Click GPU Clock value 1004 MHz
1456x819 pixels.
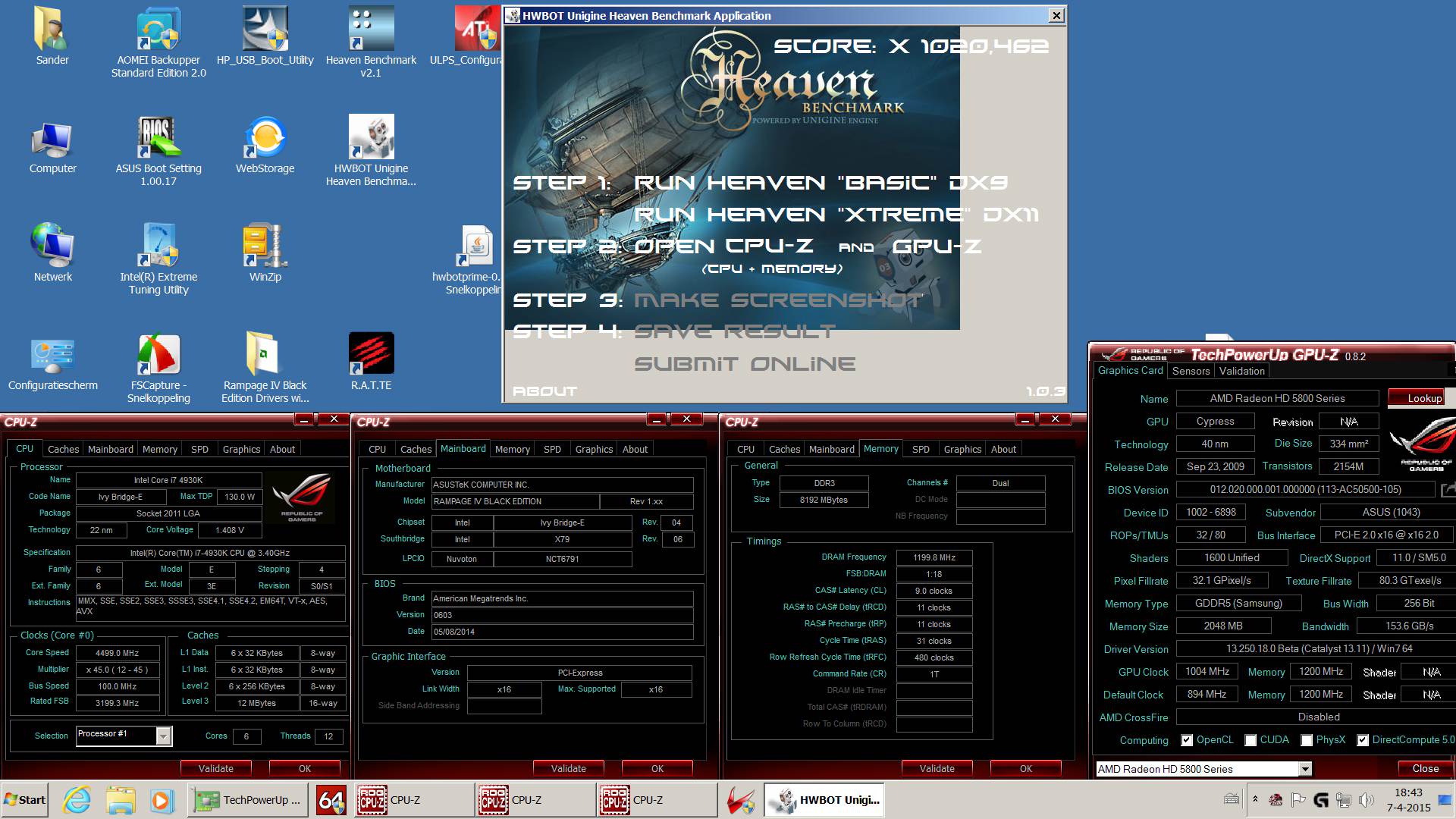coord(1207,672)
